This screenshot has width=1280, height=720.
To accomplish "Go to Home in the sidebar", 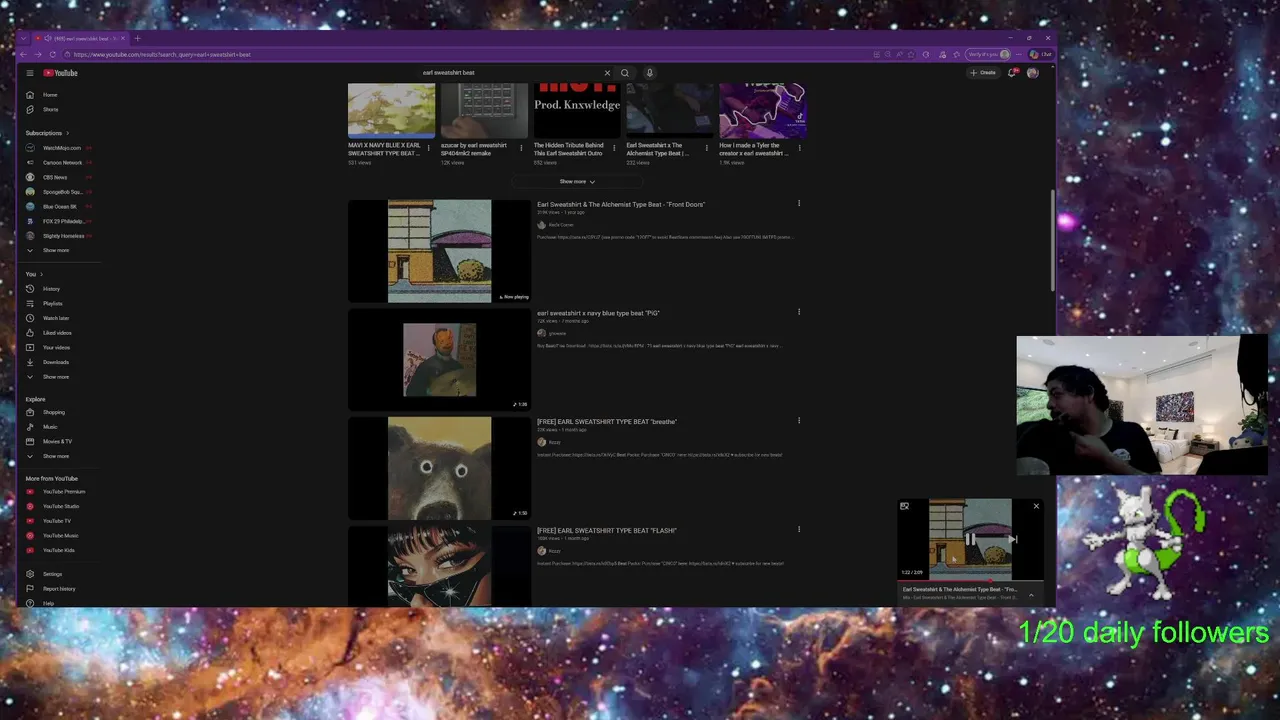I will tap(50, 95).
